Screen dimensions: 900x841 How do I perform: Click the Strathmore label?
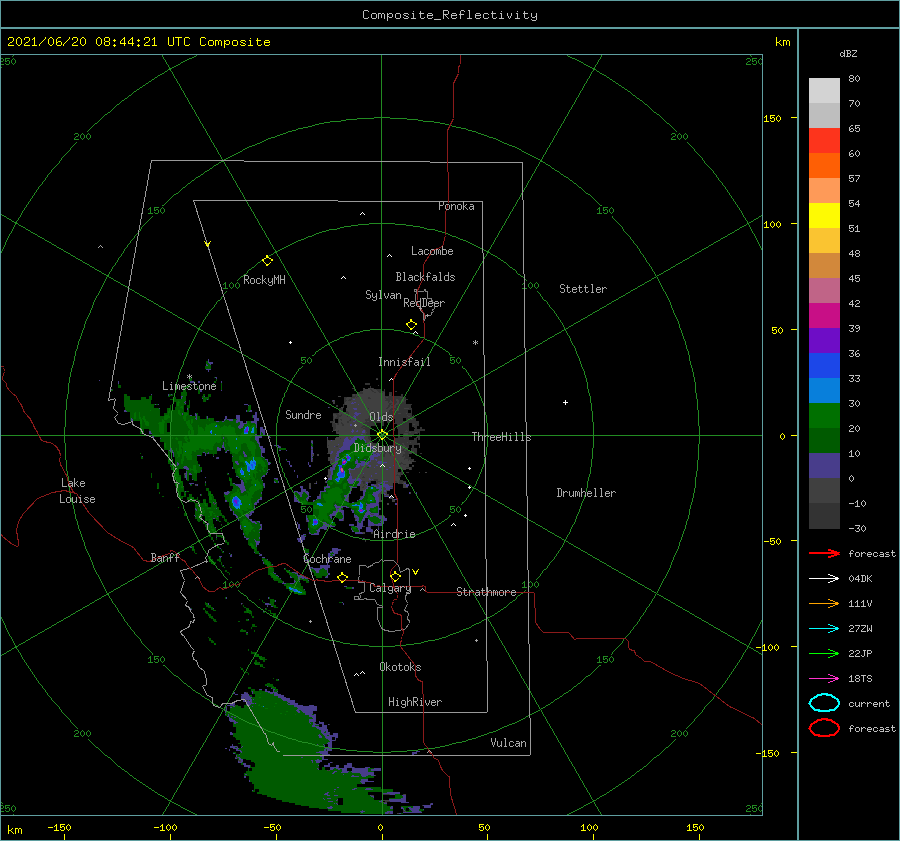(x=486, y=592)
